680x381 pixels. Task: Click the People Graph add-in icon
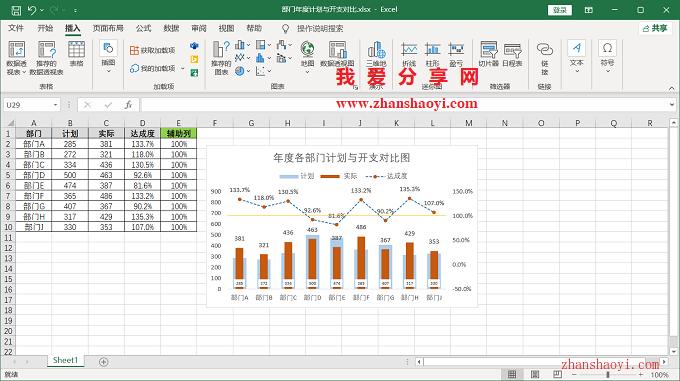194,72
